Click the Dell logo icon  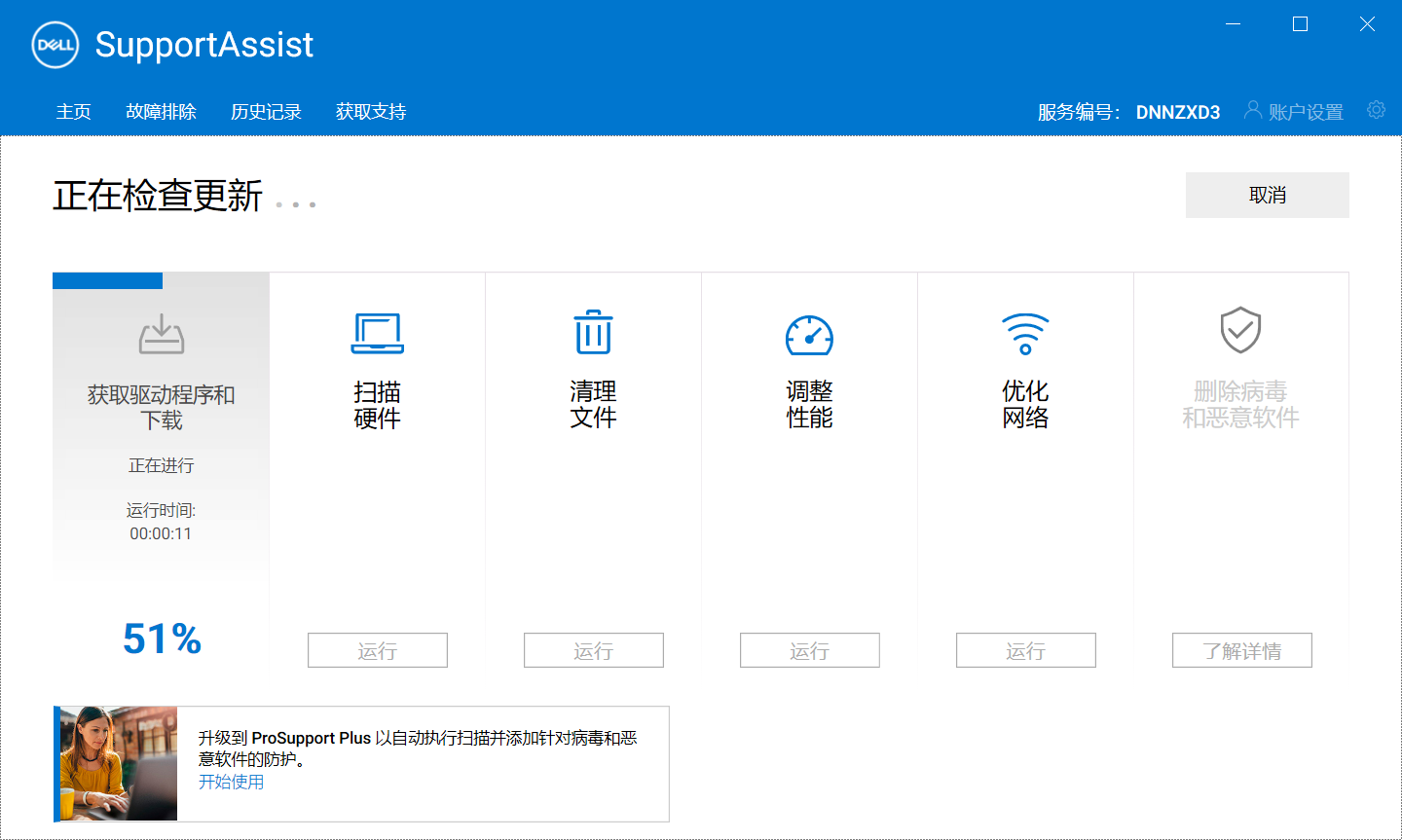pos(55,45)
